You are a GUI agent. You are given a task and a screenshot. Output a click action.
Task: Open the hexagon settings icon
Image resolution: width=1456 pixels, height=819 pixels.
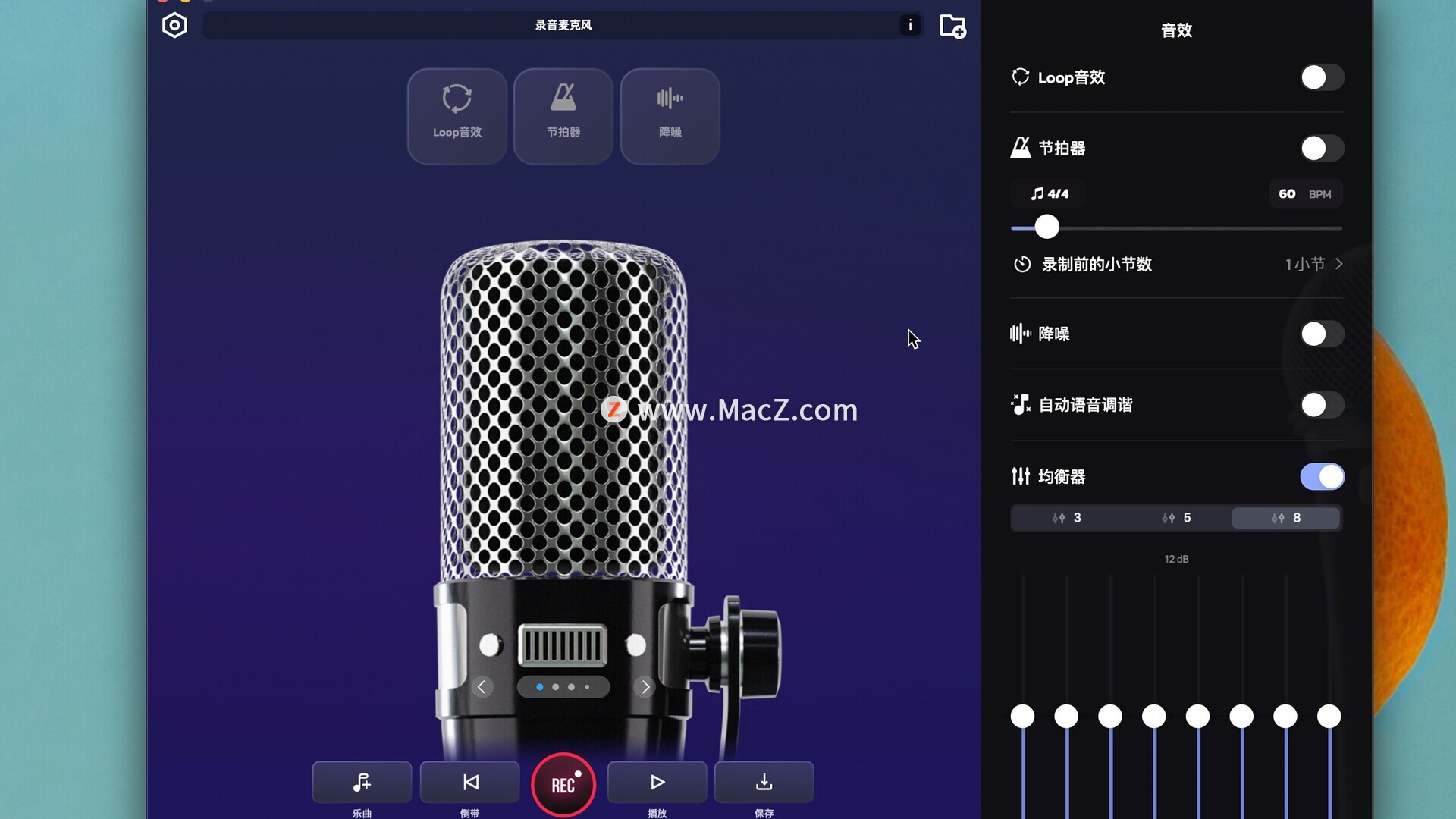tap(174, 26)
